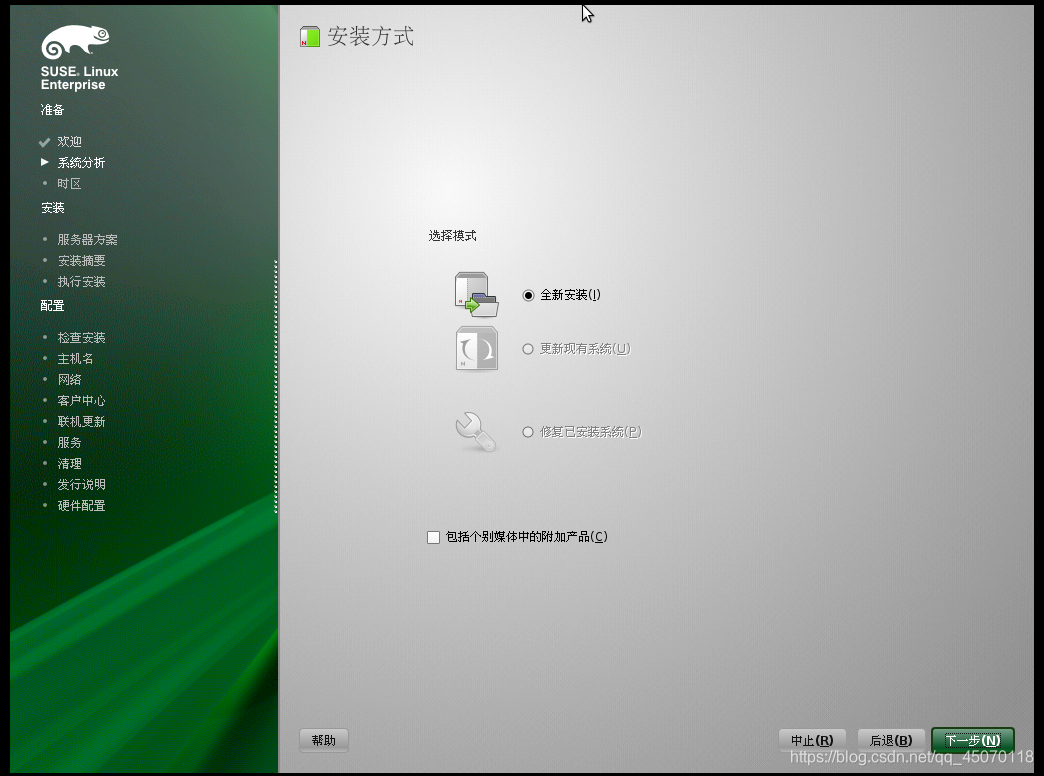Click the repair wrench icon

point(475,432)
